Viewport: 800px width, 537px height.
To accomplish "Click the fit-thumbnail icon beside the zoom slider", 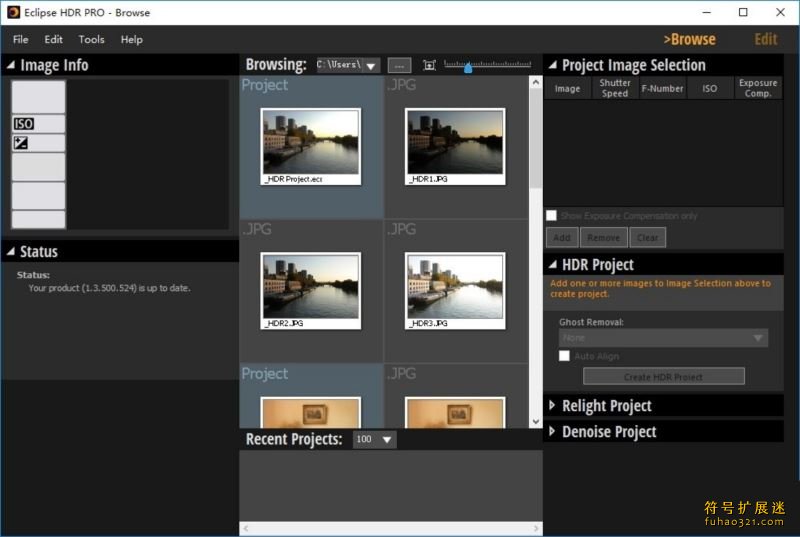I will pyautogui.click(x=429, y=65).
